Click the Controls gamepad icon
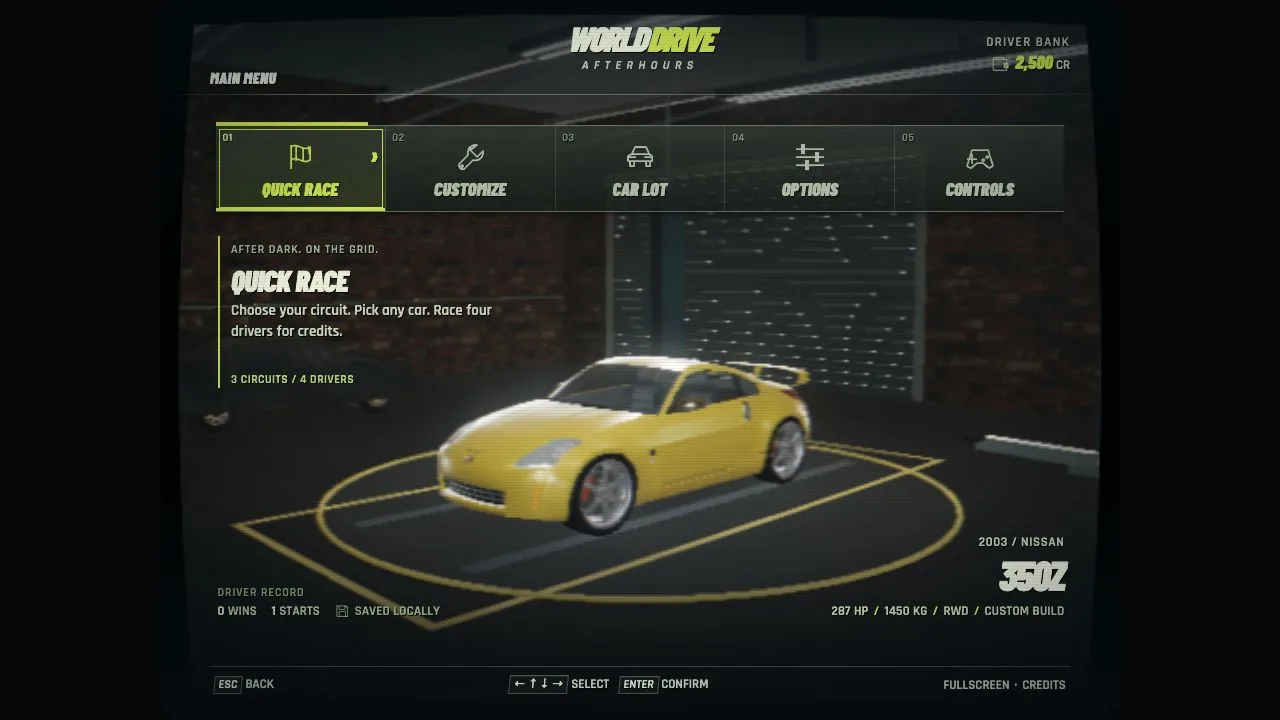 pyautogui.click(x=980, y=158)
